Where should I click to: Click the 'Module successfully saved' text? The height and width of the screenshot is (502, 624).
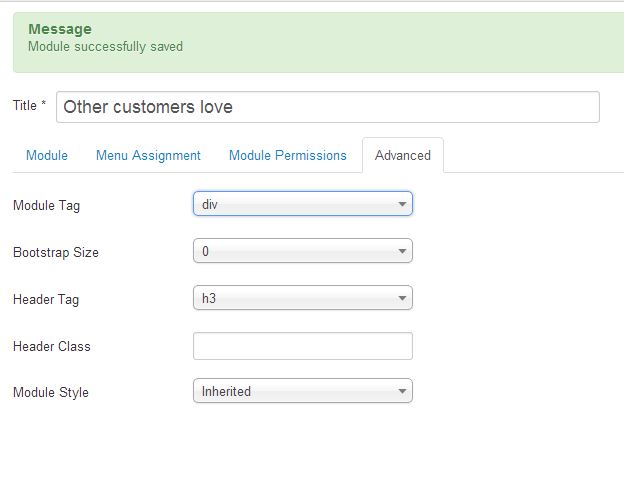(105, 46)
